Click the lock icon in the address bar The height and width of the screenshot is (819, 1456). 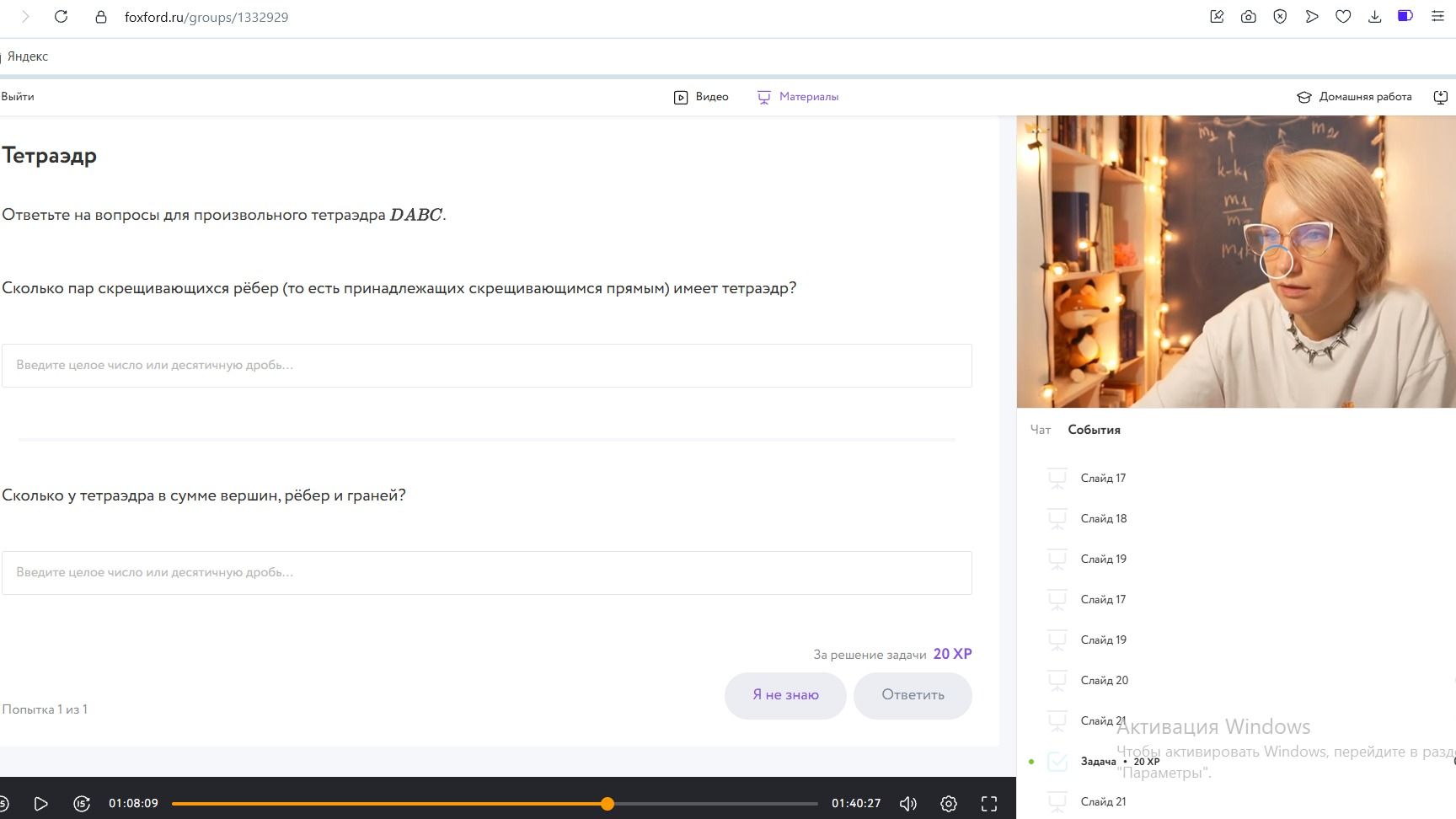click(101, 17)
